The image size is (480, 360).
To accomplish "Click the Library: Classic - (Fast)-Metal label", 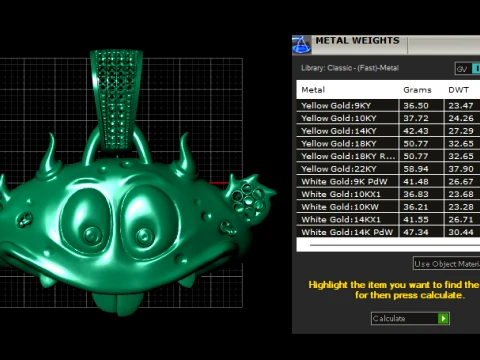I will pos(350,68).
